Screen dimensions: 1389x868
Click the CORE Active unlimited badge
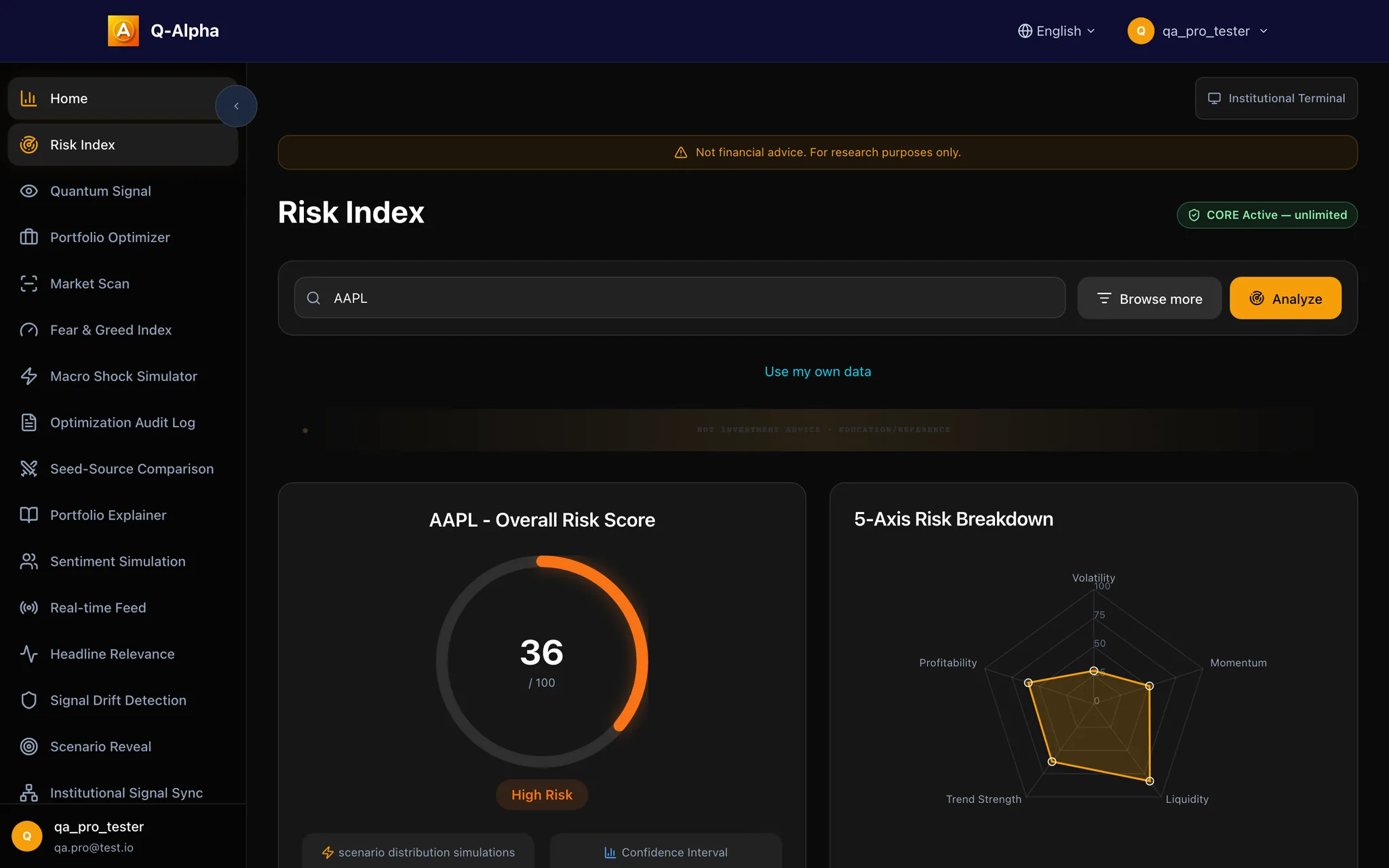tap(1267, 215)
